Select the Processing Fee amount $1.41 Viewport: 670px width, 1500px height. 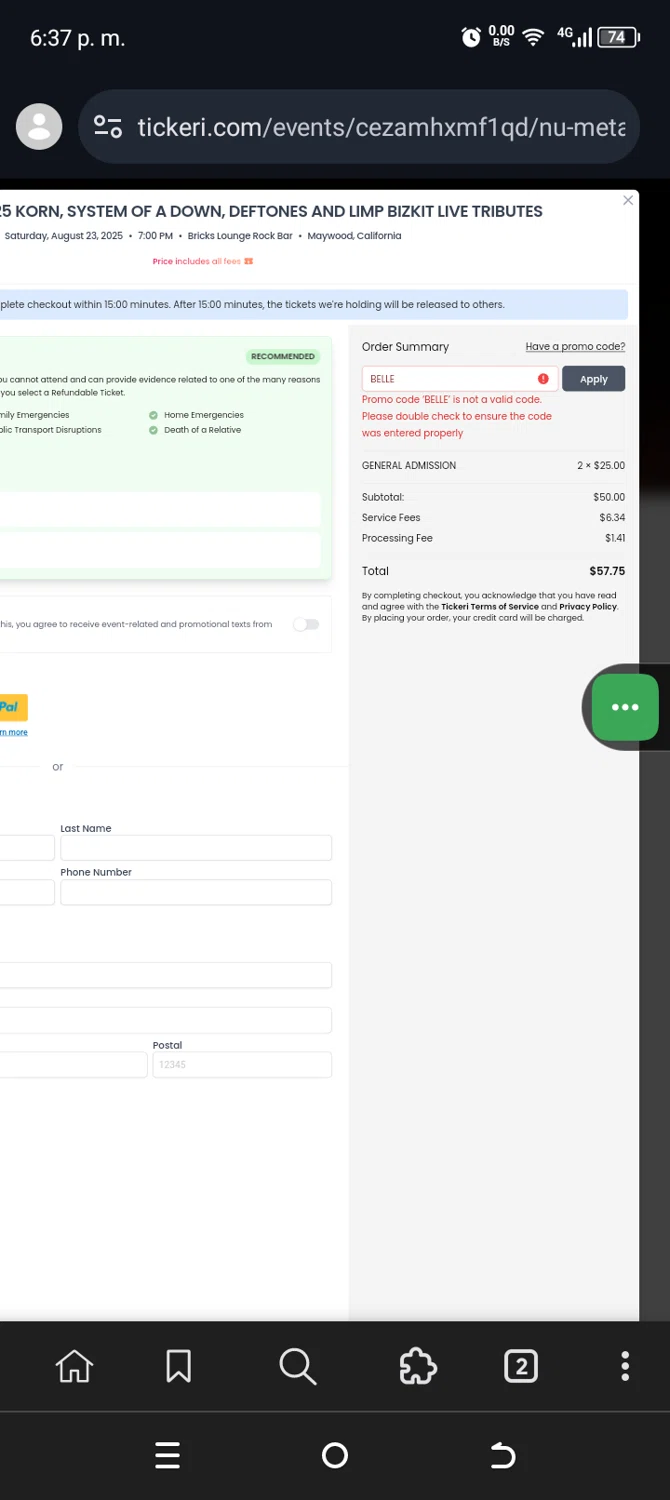[615, 538]
